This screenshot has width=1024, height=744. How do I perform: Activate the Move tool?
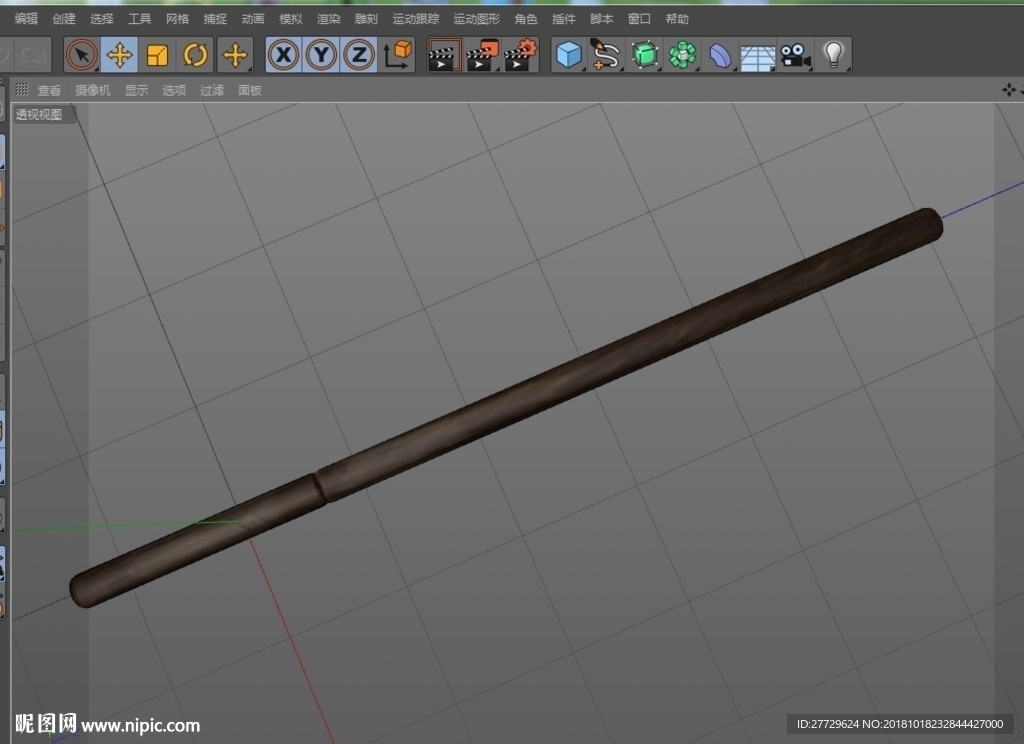click(x=120, y=55)
